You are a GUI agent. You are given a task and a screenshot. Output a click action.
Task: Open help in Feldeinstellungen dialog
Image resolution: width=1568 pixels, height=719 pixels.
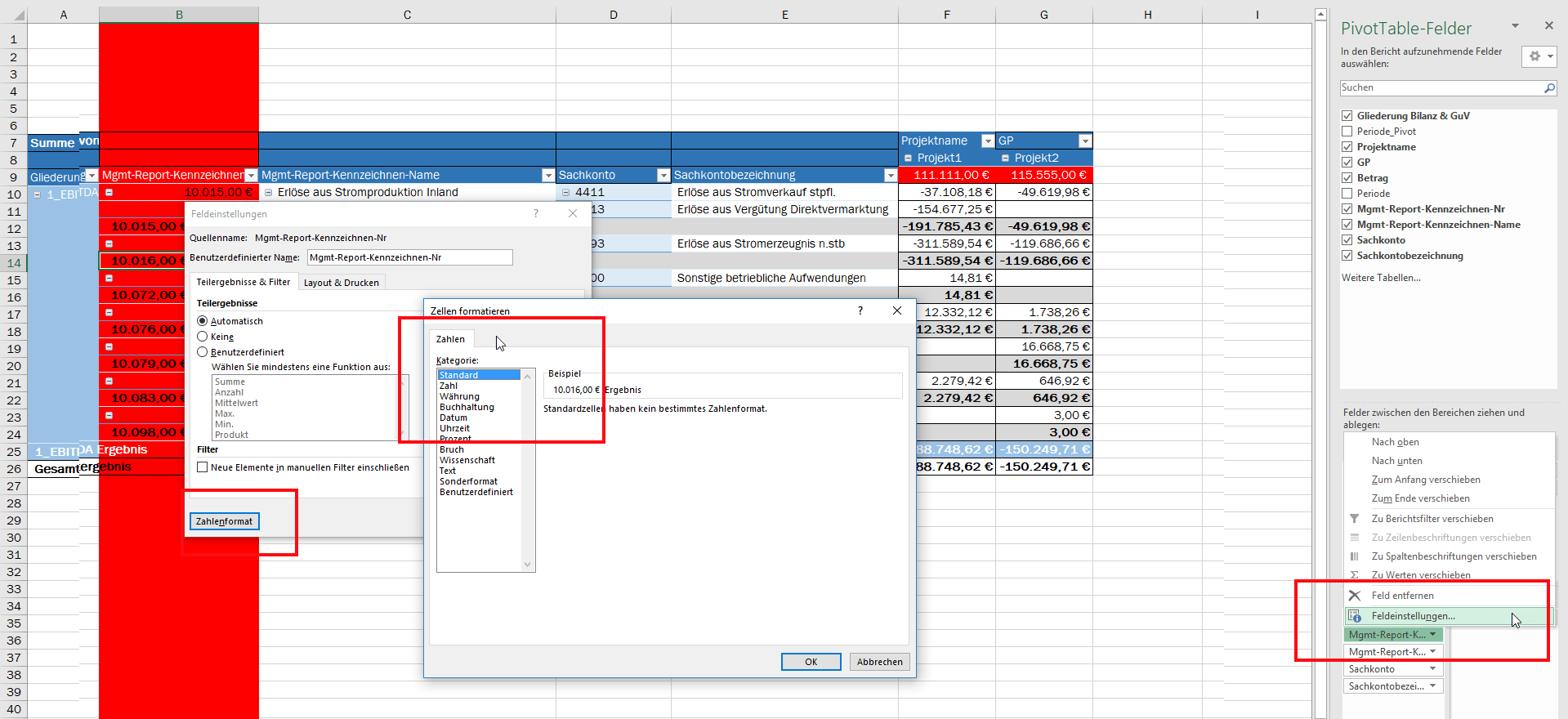(536, 213)
